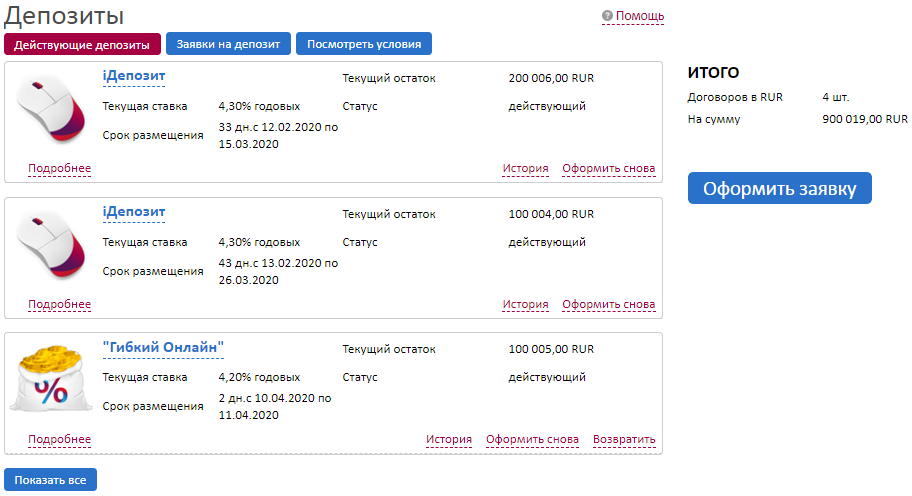Screen dimensions: 912x496
Task: Open the "Гибкий Онлайн" deposit title link
Action: (163, 346)
